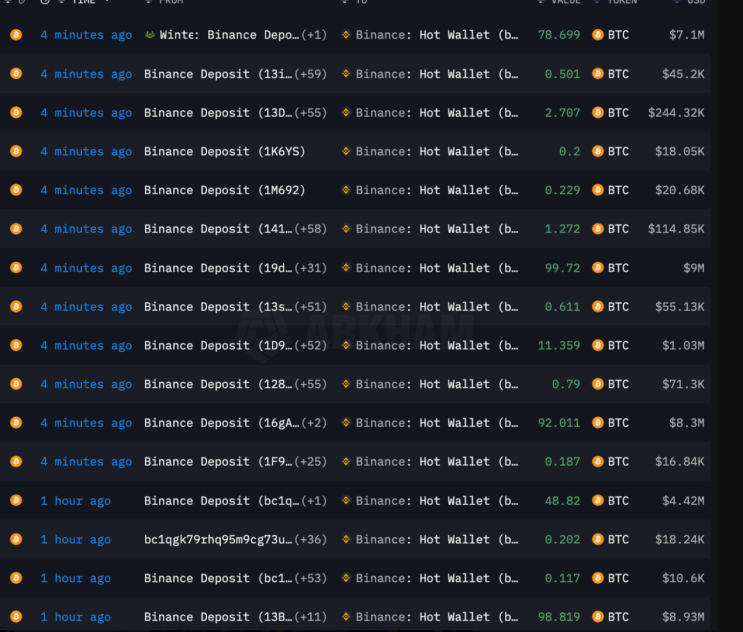Expand the (+2) addresses of Binance Deposit (16gA
Screen dimensions: 743x632
coord(314,423)
